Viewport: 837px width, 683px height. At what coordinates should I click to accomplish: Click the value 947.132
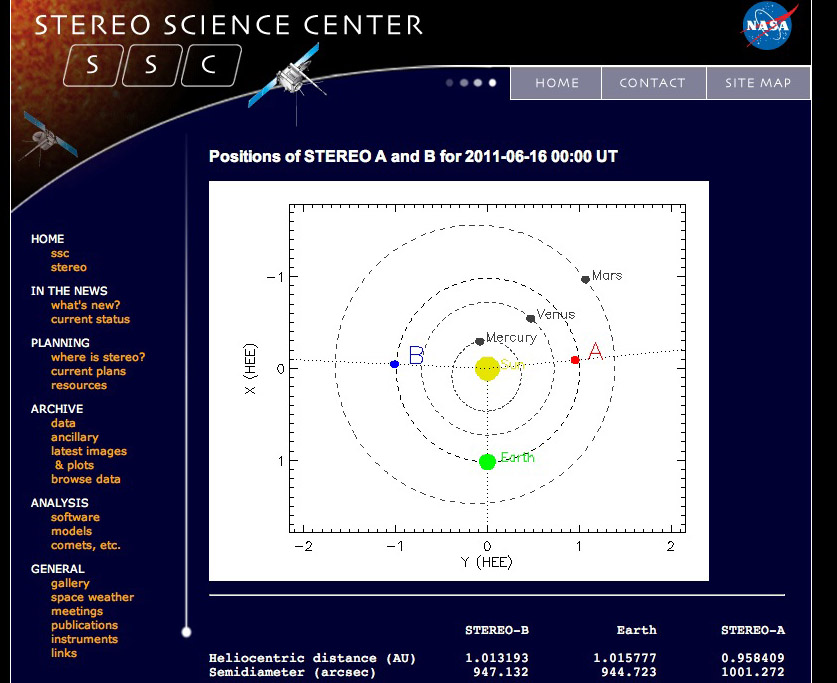click(x=501, y=672)
